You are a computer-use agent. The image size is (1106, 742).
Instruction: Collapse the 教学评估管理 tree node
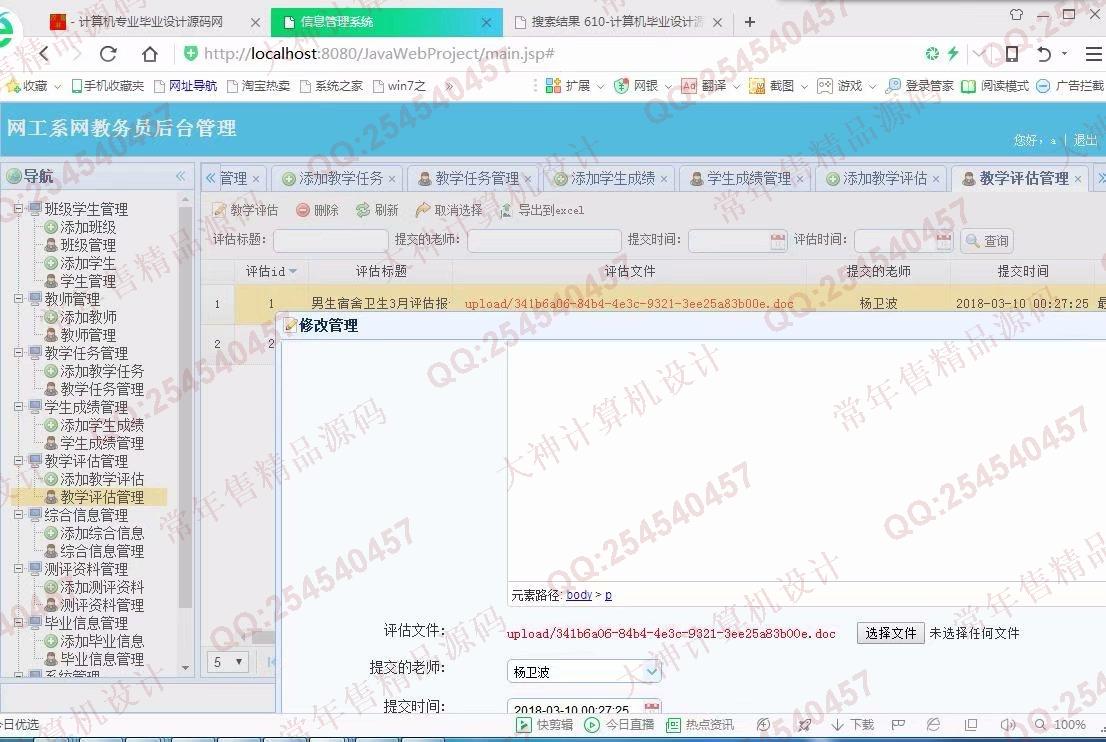[x=19, y=461]
